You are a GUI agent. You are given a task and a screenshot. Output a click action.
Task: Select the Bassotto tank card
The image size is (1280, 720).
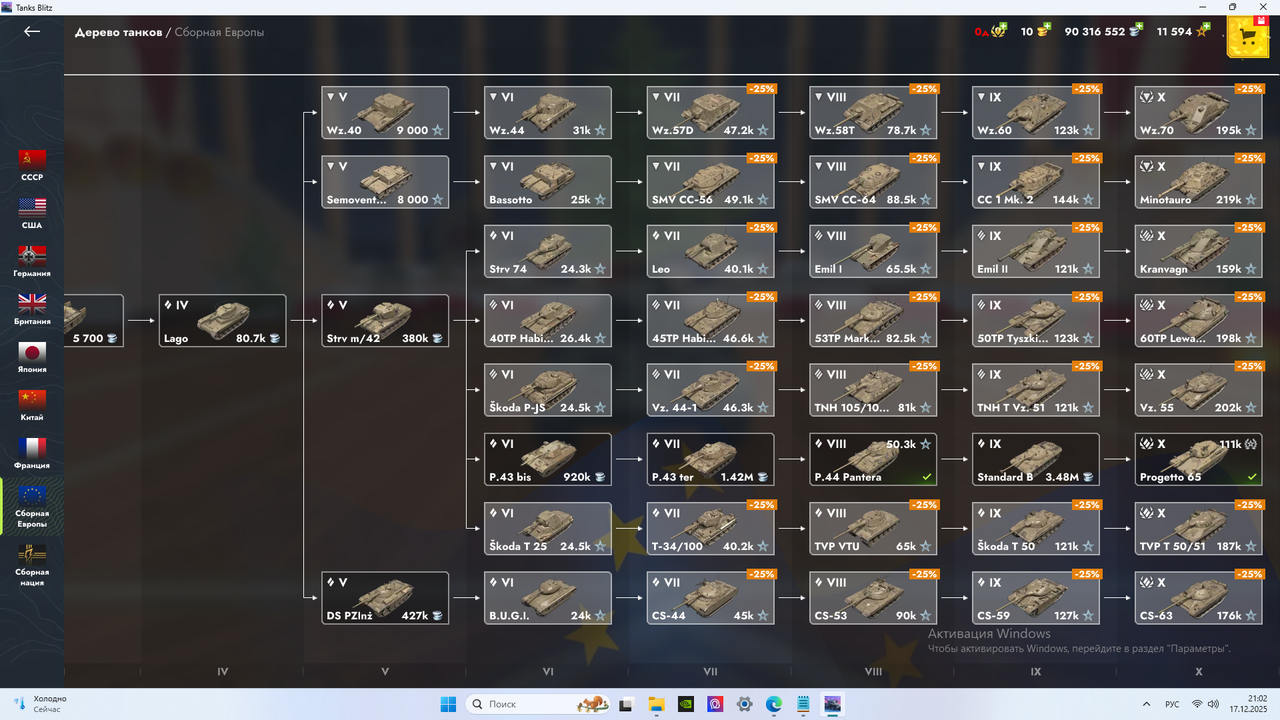click(548, 182)
